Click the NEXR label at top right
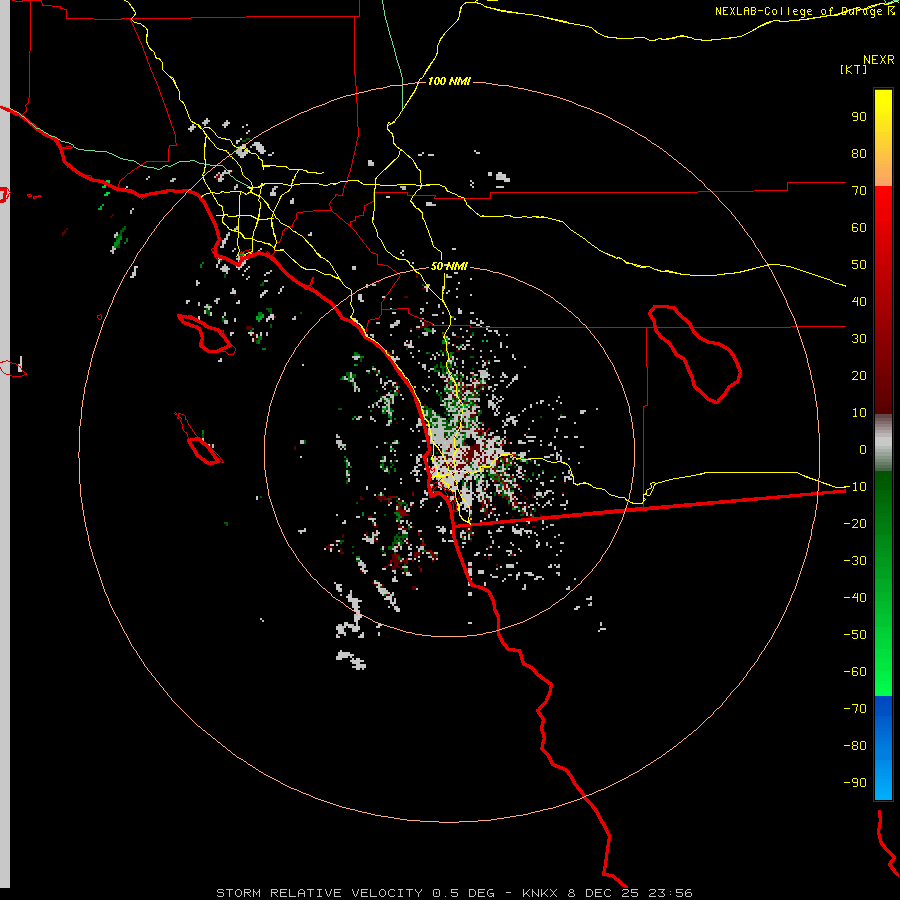The image size is (900, 900). tap(879, 60)
